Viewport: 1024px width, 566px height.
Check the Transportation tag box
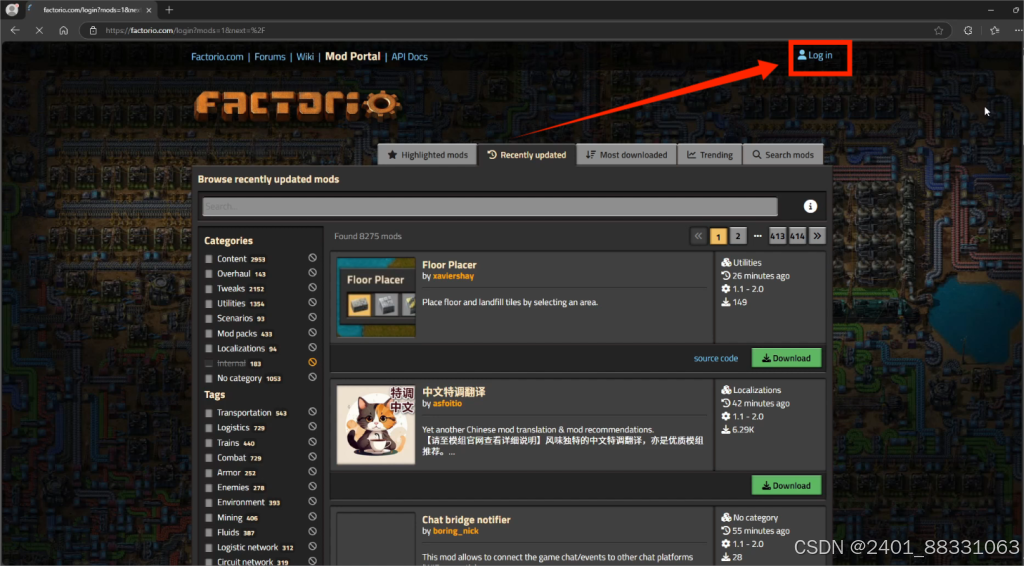[209, 413]
